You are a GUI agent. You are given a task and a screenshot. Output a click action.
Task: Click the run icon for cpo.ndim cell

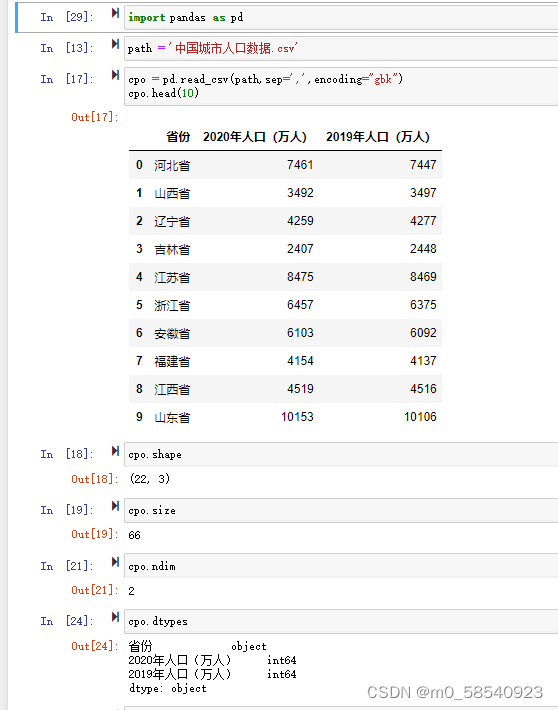[x=115, y=562]
